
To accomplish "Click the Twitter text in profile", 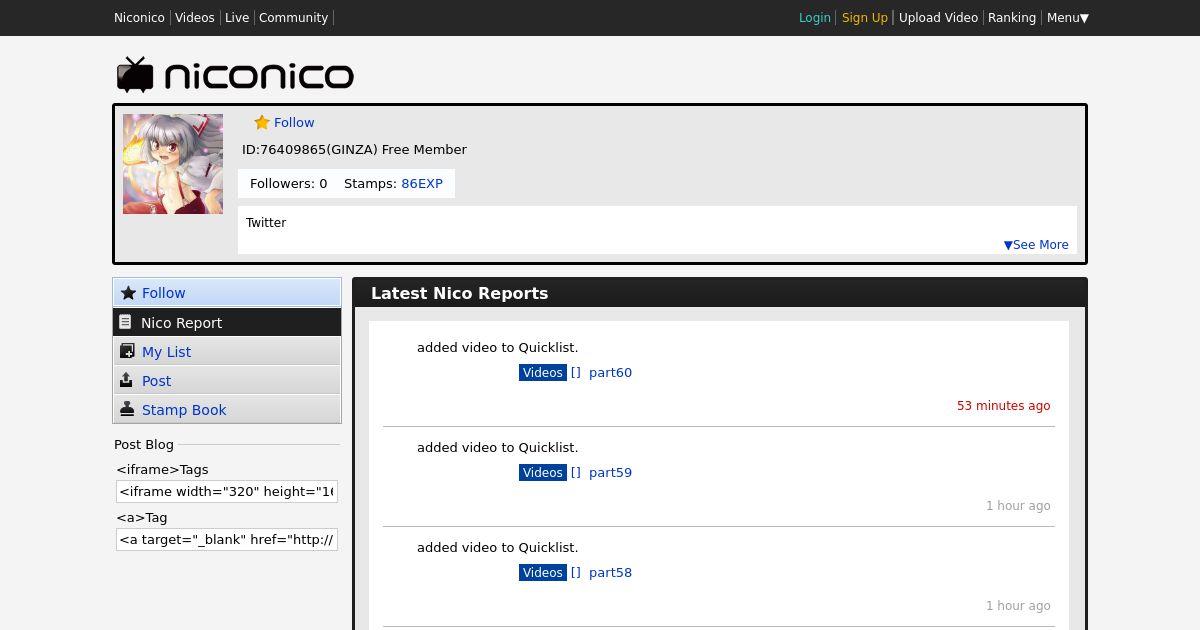I will (x=266, y=223).
